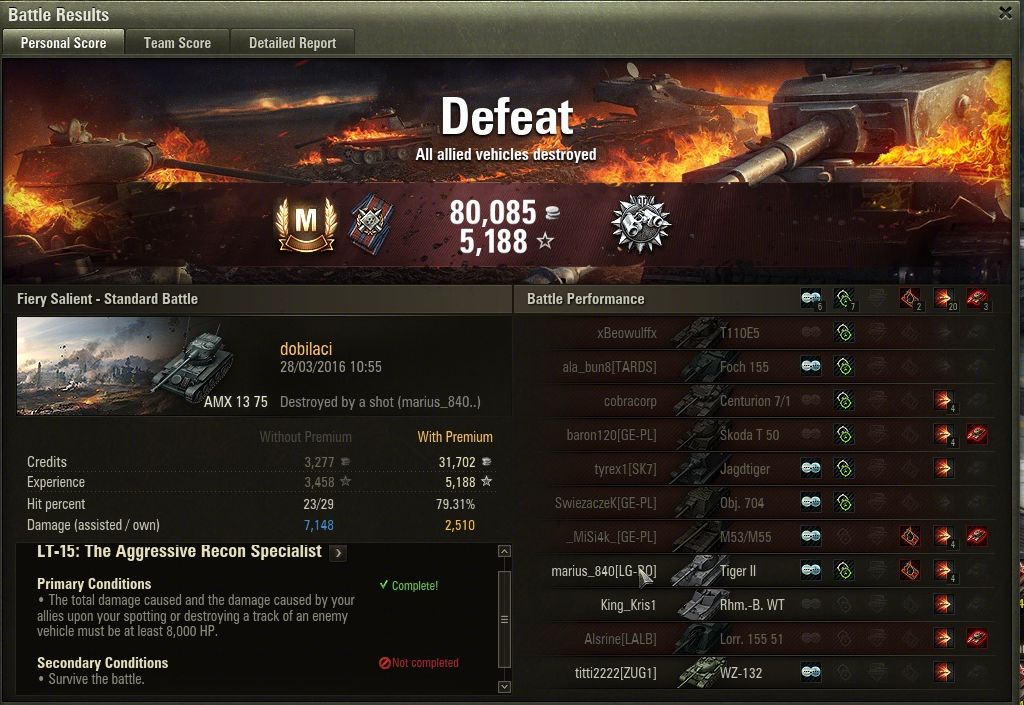Click the damage caused header icon
Image resolution: width=1024 pixels, height=705 pixels.
point(944,299)
